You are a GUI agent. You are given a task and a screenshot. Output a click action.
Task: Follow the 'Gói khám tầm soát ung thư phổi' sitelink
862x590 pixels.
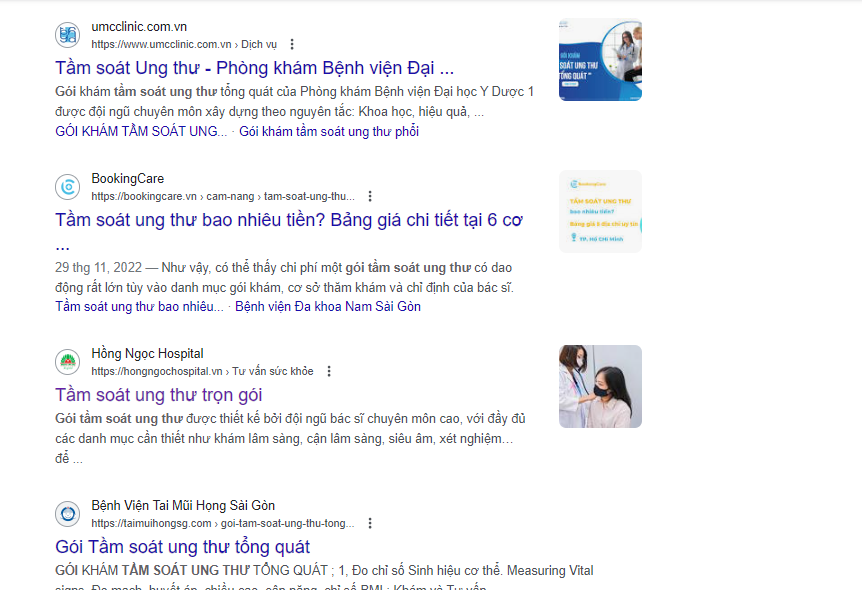click(329, 131)
